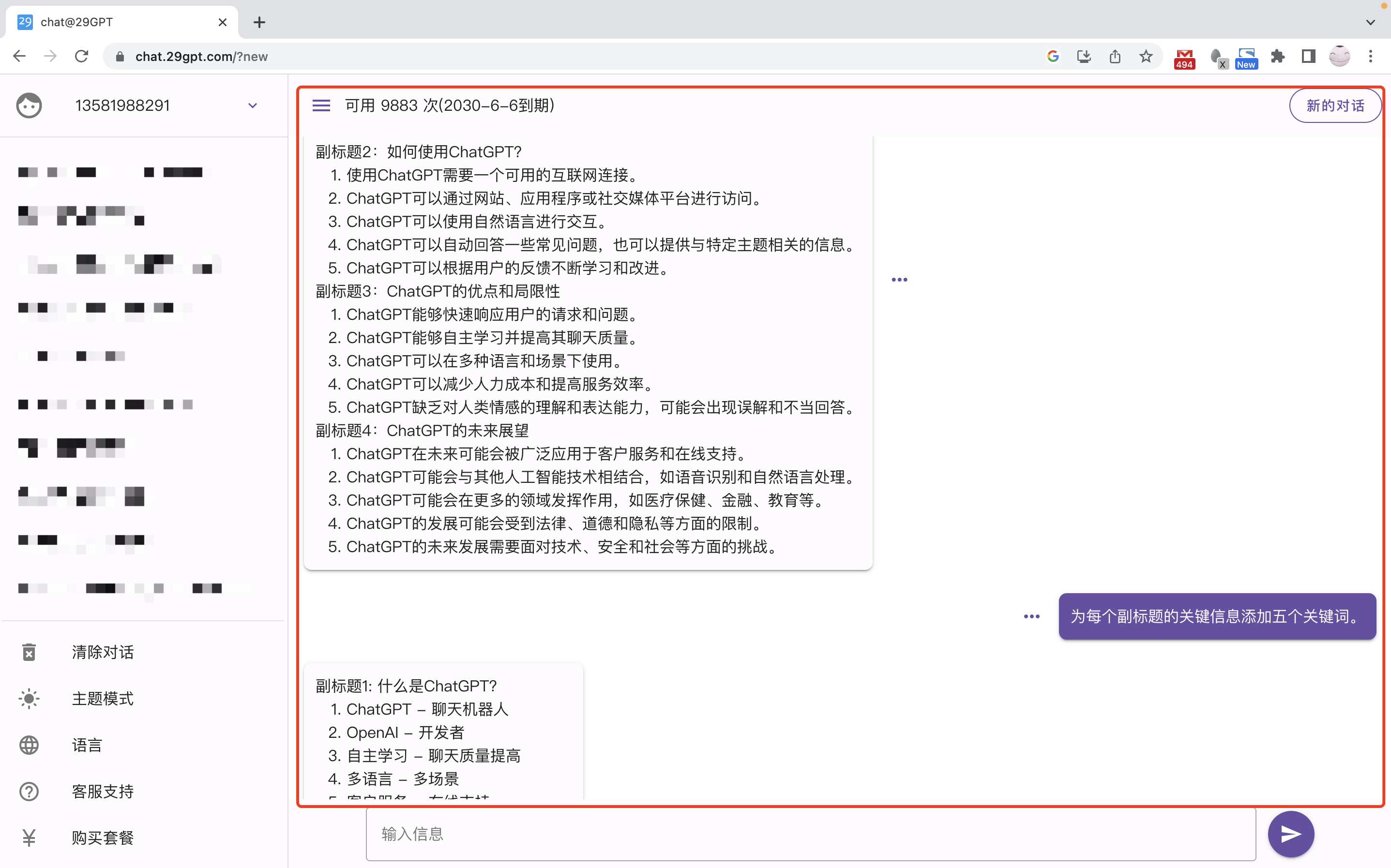1391x868 pixels.
Task: Close the chat@29GPT tab
Action: point(223,22)
